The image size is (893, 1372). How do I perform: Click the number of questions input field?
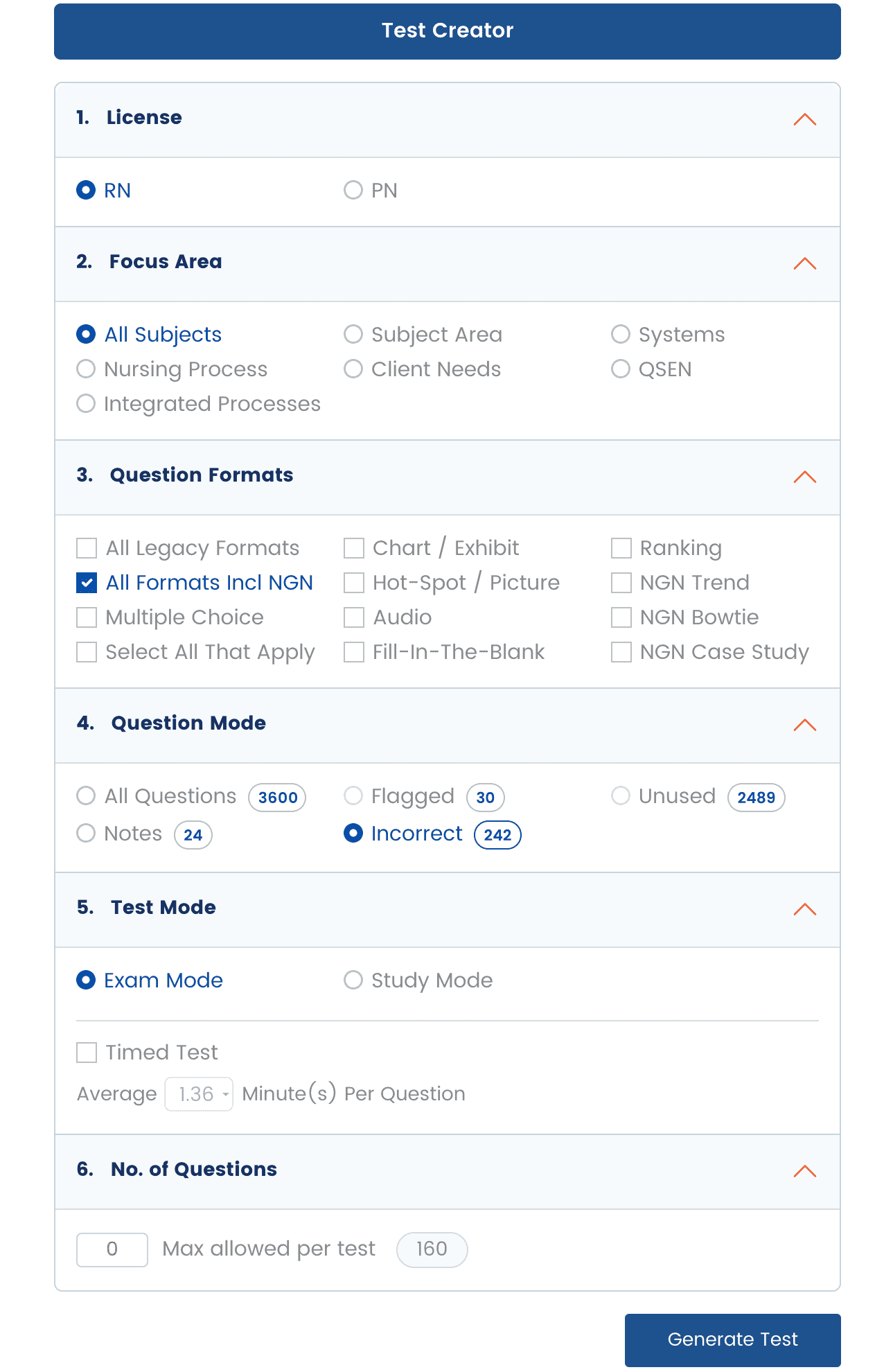(x=112, y=1249)
